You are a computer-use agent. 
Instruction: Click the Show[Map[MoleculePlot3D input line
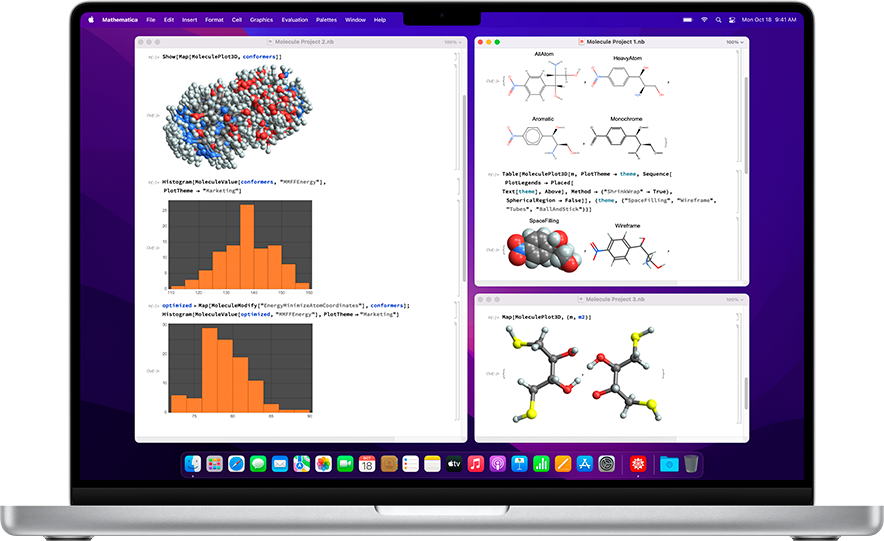(x=222, y=57)
